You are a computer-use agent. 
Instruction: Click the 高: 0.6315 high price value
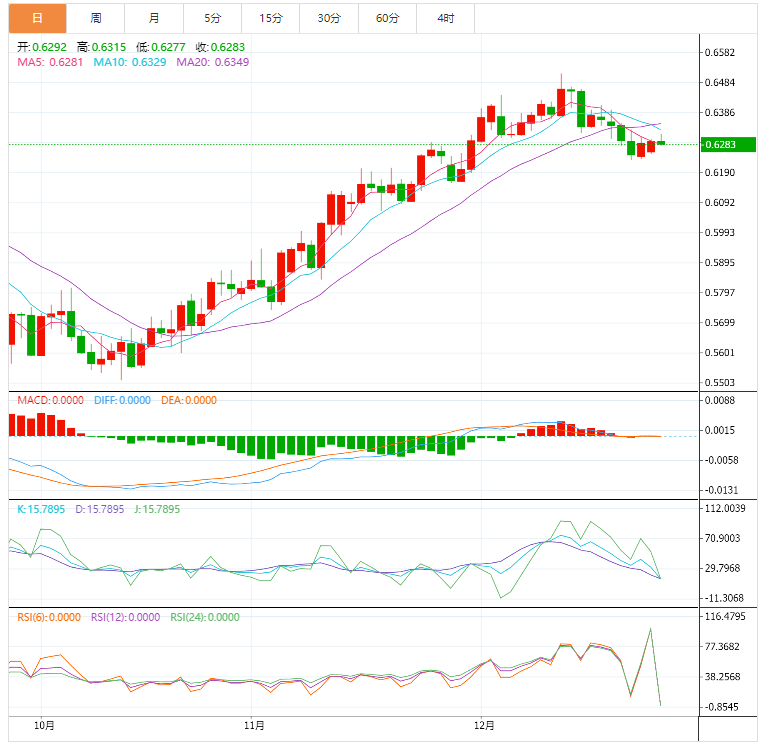coord(102,47)
